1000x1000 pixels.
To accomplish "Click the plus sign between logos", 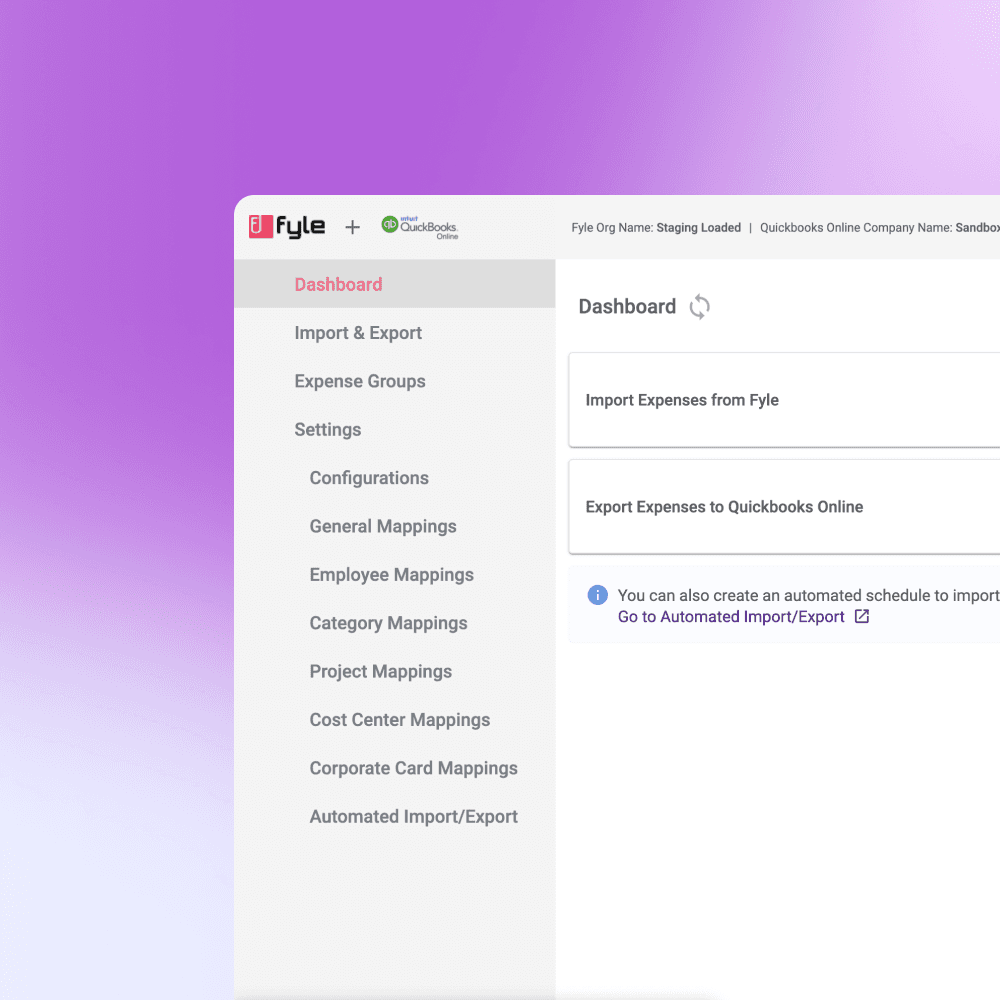I will click(x=353, y=227).
